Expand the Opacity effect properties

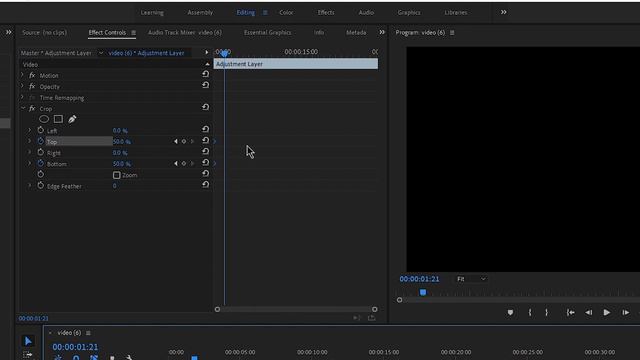click(22, 86)
